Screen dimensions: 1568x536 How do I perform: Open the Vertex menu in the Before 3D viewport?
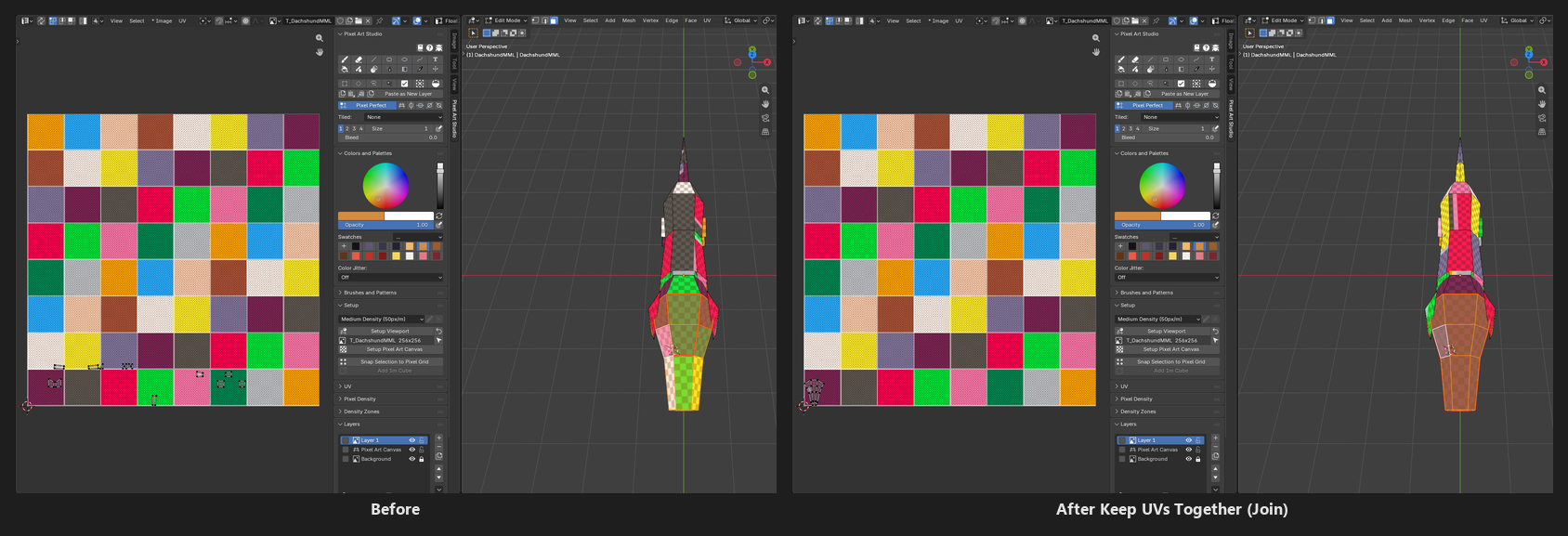650,20
